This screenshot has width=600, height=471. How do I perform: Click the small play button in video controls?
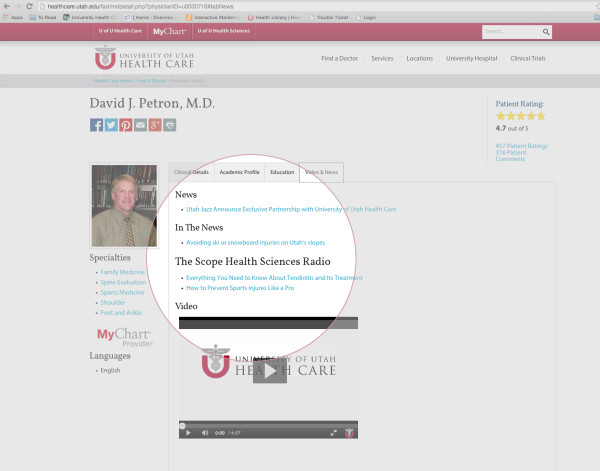pyautogui.click(x=188, y=433)
